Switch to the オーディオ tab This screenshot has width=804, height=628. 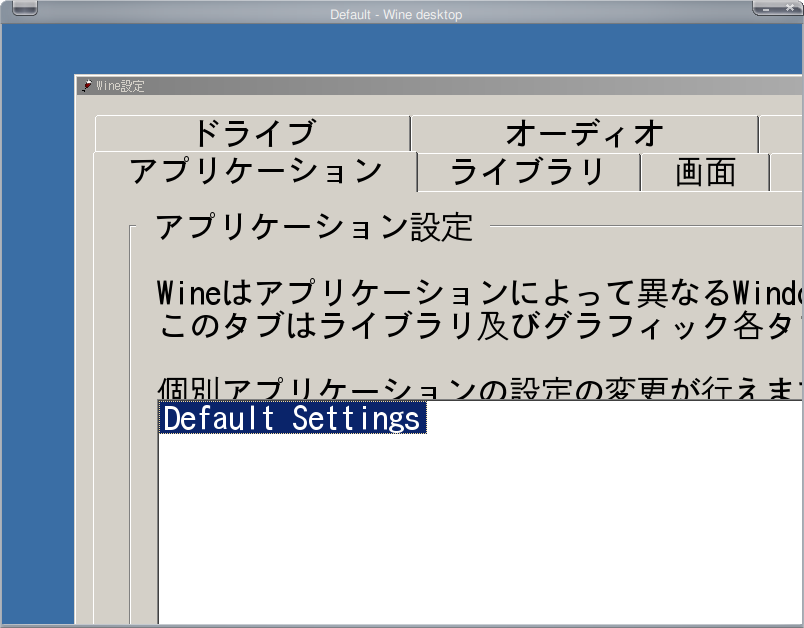pyautogui.click(x=585, y=133)
